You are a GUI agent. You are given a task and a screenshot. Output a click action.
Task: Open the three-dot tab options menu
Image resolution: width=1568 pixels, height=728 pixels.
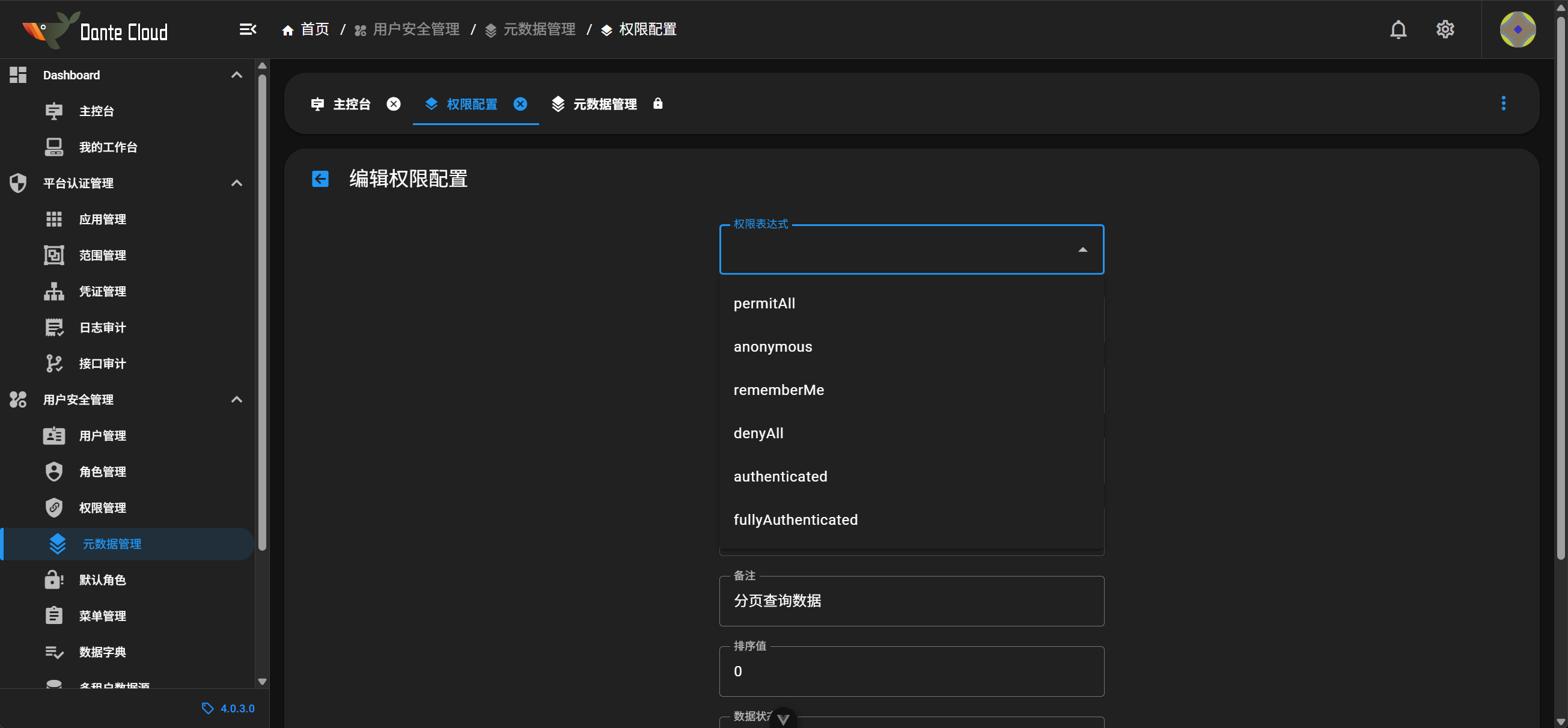(x=1504, y=103)
